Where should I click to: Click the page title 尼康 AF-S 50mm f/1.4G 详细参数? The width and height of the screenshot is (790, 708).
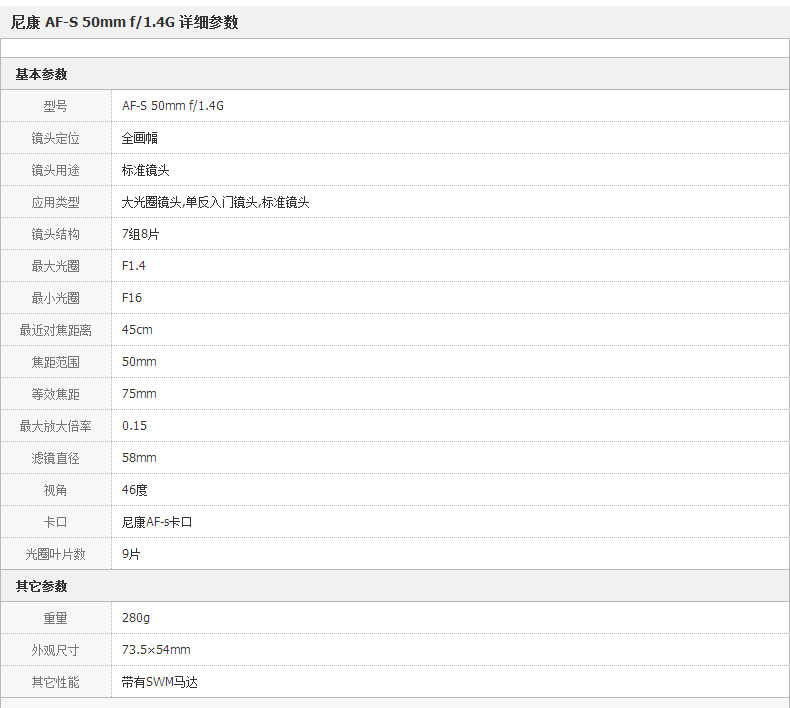click(124, 22)
